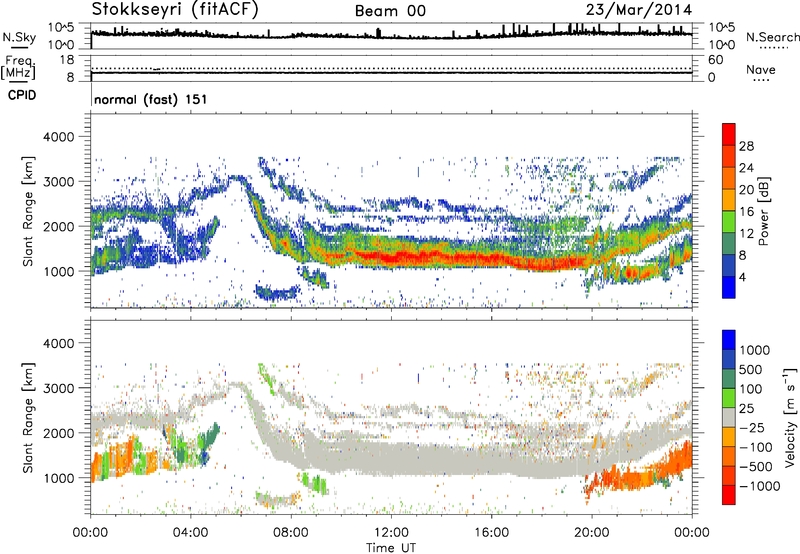The width and height of the screenshot is (800, 554).
Task: Click the '08:00' time axis label
Action: tap(291, 533)
